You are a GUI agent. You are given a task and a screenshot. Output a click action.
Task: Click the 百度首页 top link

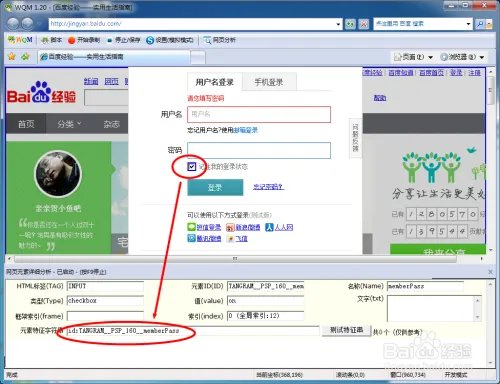(431, 72)
